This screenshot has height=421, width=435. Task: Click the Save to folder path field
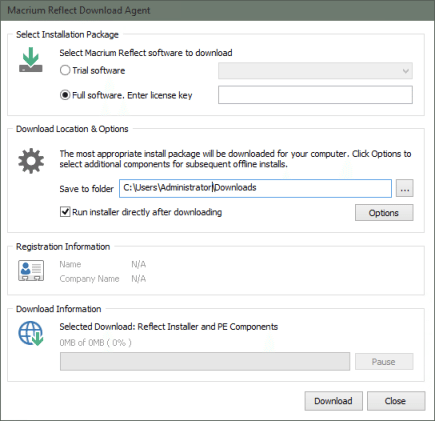[255, 188]
